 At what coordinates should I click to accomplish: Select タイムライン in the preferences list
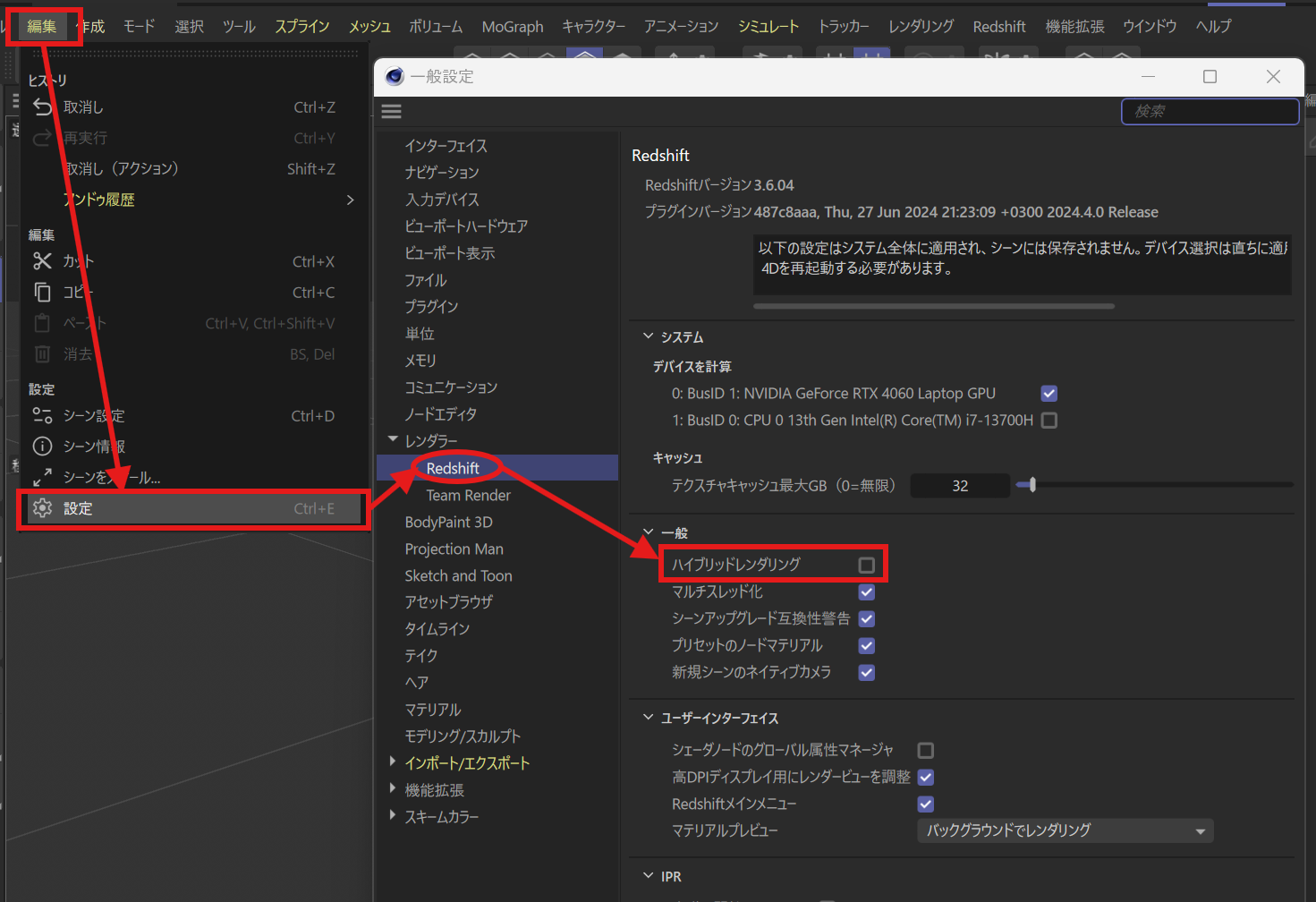pyautogui.click(x=437, y=629)
